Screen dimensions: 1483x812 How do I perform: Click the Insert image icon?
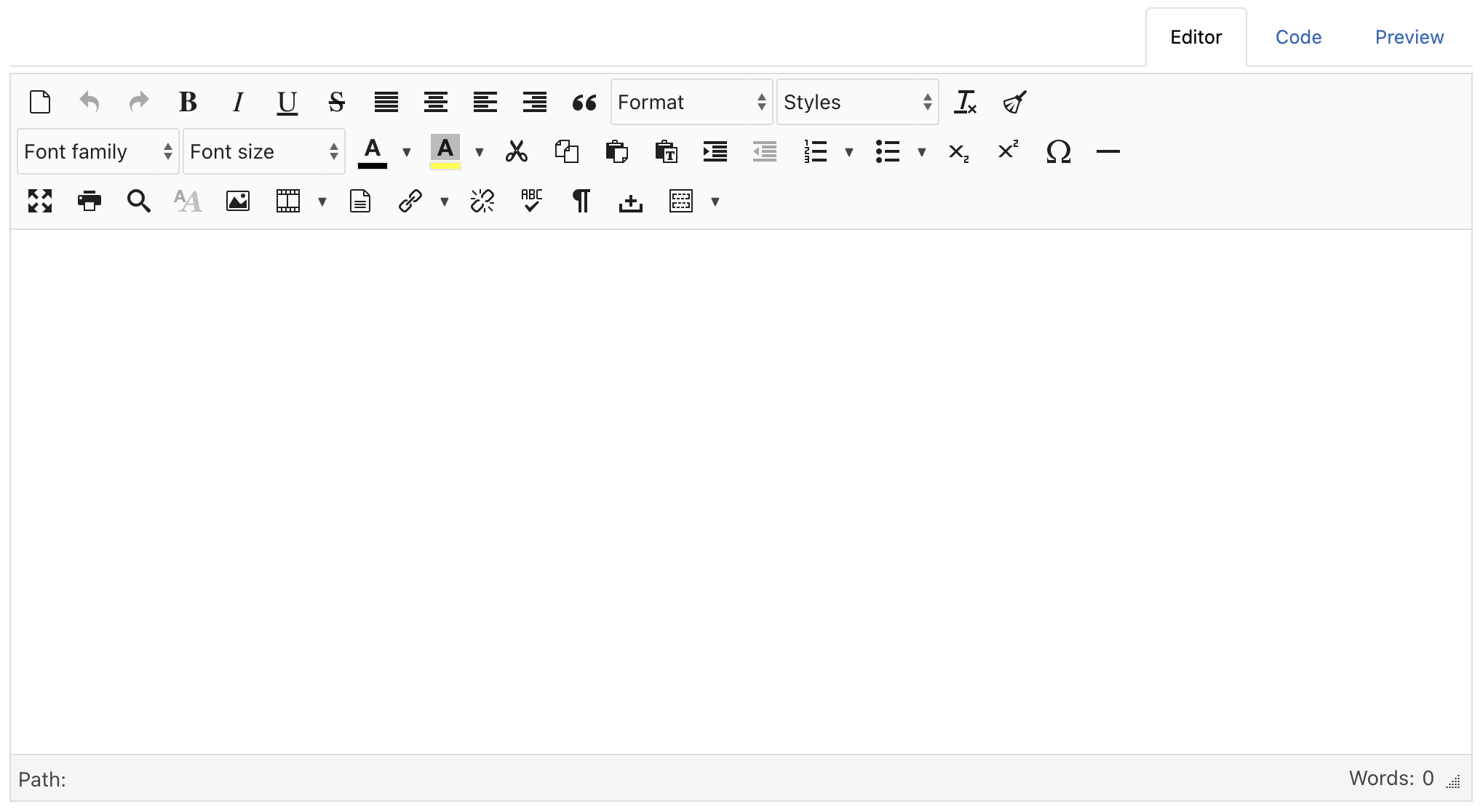tap(238, 201)
